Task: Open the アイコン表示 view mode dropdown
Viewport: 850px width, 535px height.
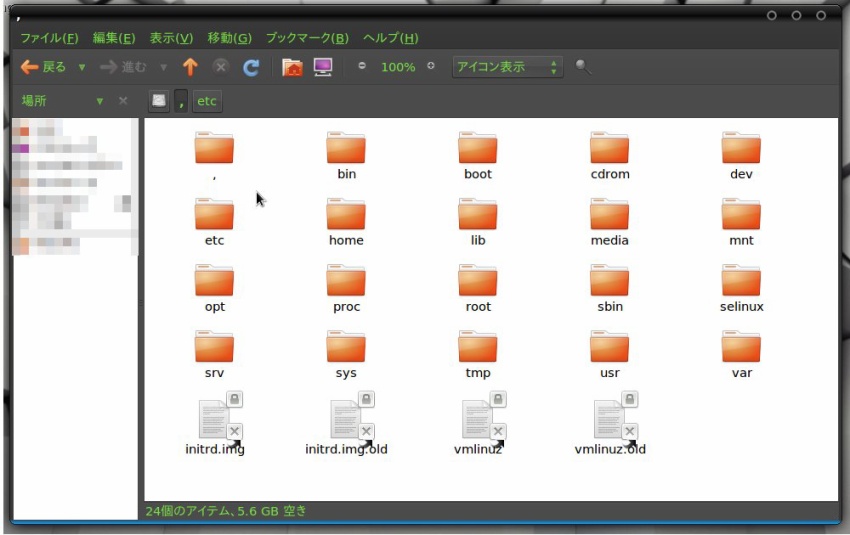Action: 507,67
